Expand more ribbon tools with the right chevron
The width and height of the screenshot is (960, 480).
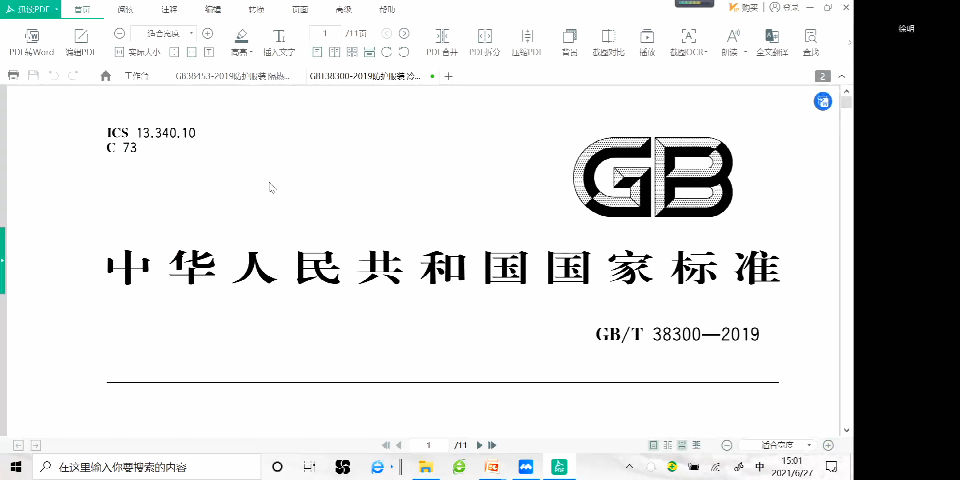pyautogui.click(x=849, y=42)
